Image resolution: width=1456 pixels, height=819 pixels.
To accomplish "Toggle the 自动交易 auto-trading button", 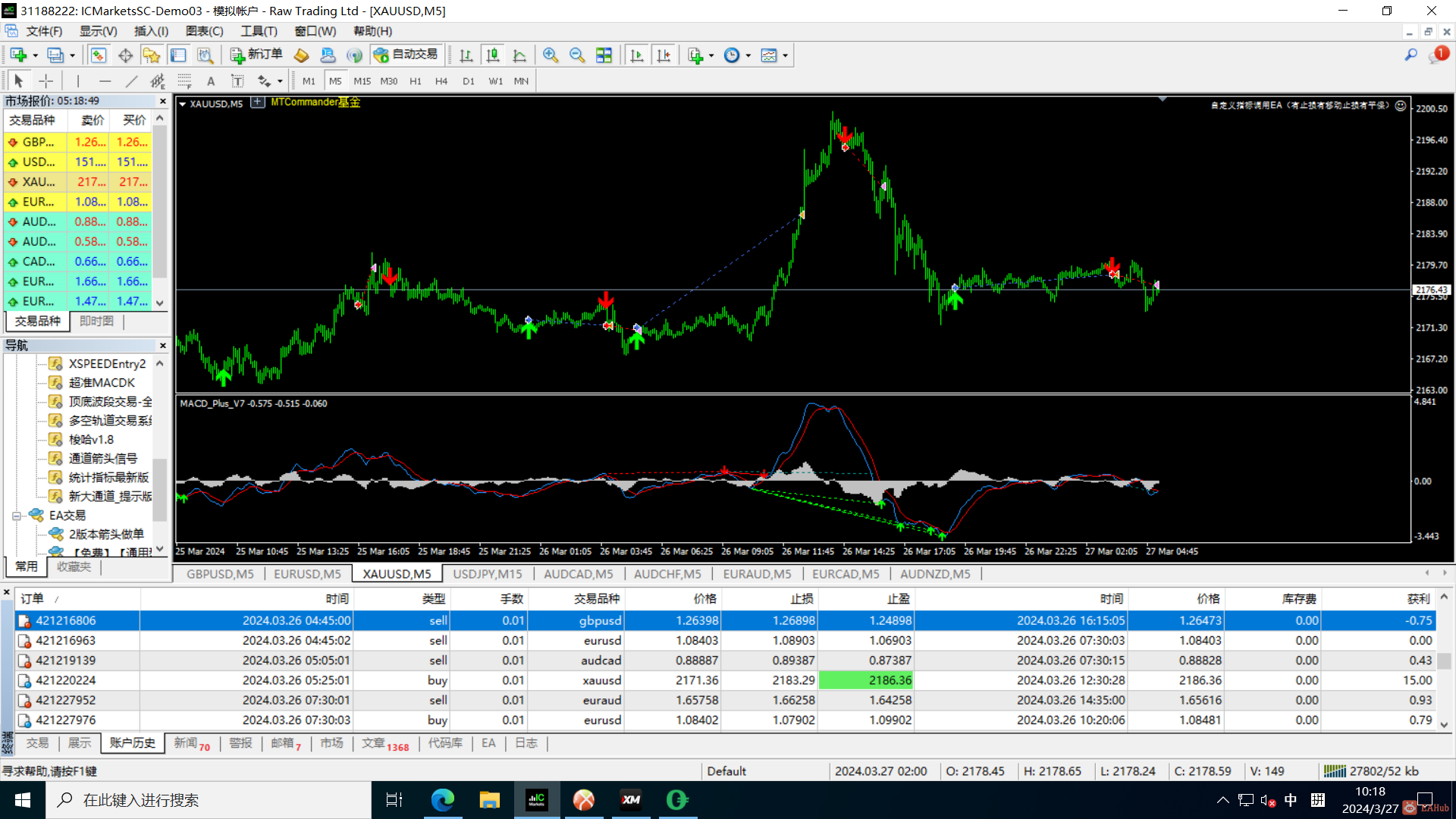I will point(406,55).
